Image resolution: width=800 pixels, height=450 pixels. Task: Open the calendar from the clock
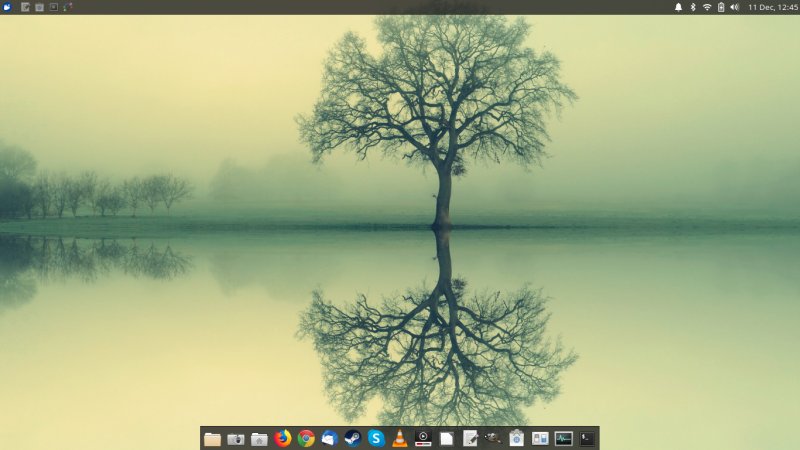[773, 7]
